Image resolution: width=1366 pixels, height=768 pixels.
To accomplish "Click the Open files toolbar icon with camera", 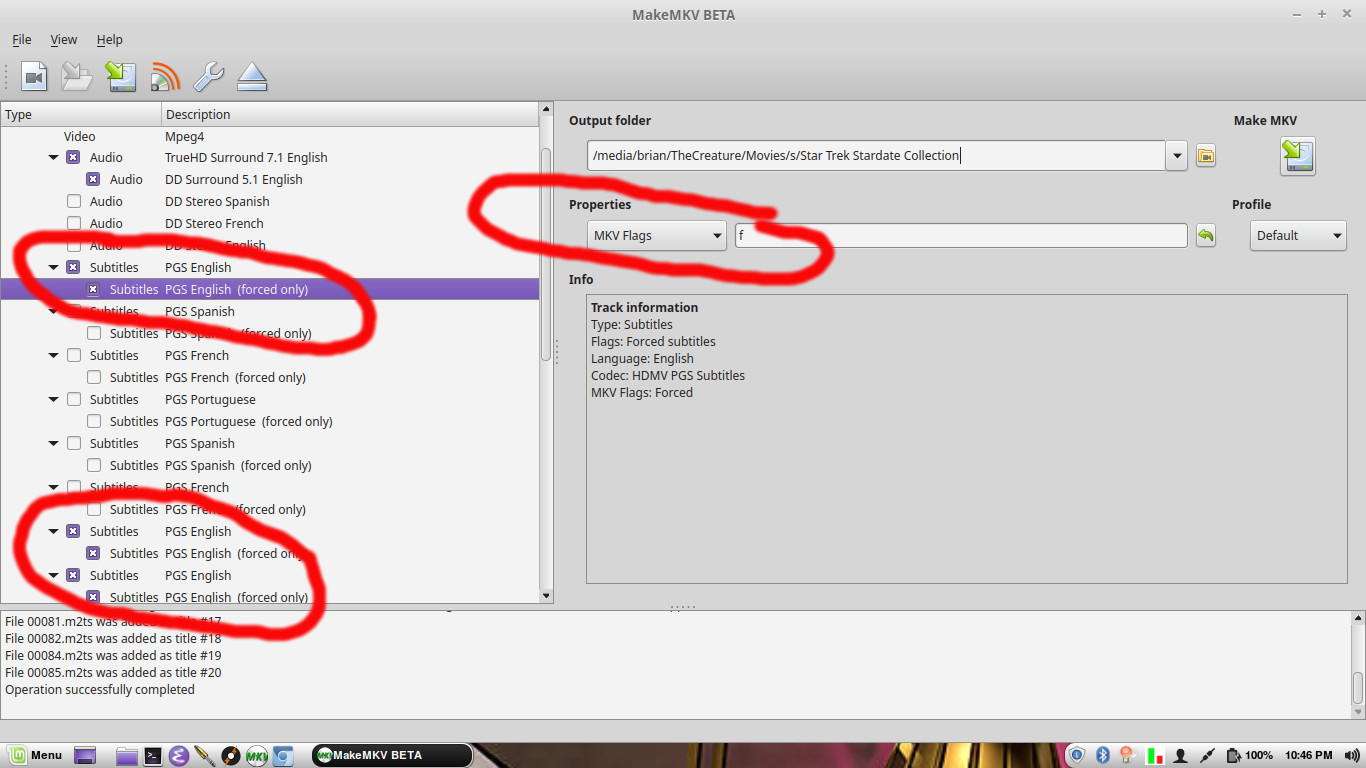I will [35, 77].
